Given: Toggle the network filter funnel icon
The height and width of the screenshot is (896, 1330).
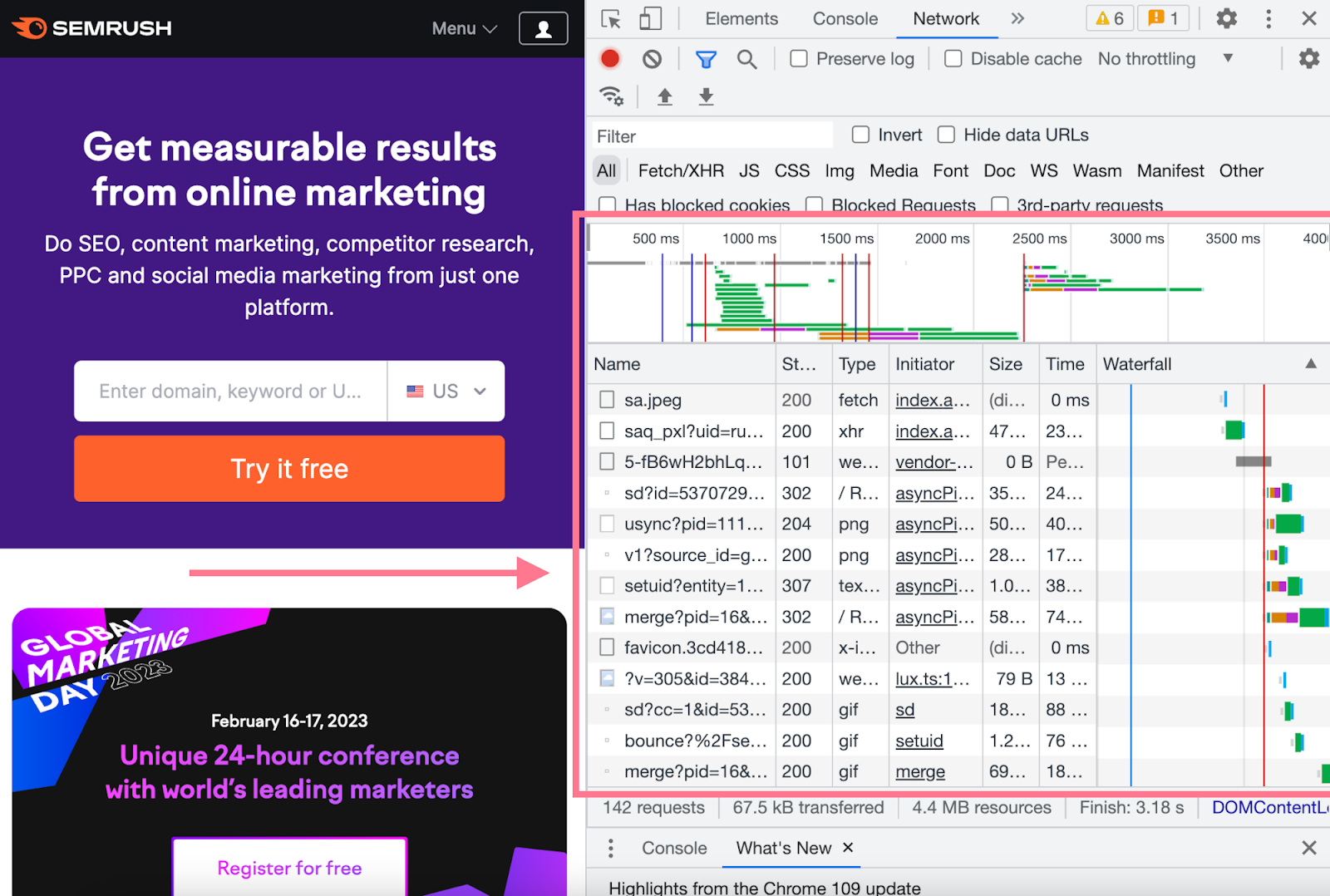Looking at the screenshot, I should (x=706, y=59).
